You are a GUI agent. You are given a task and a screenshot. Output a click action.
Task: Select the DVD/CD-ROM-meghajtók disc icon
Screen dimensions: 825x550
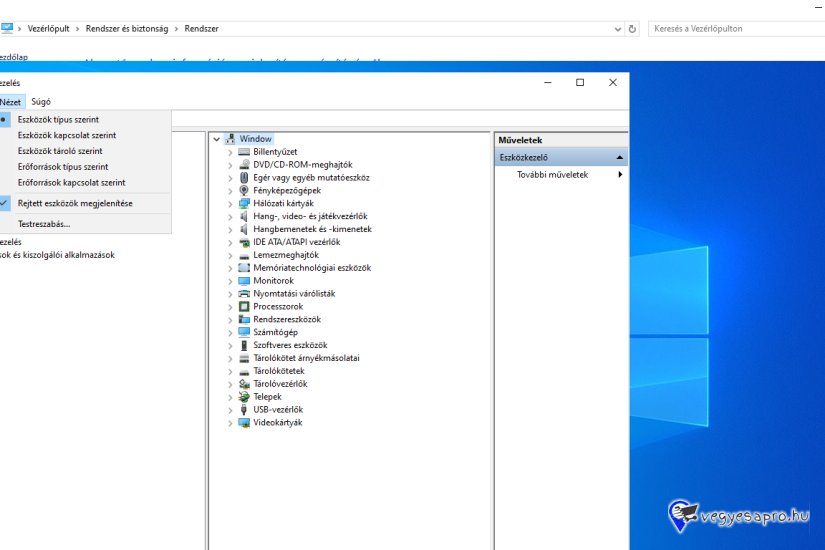pos(244,165)
